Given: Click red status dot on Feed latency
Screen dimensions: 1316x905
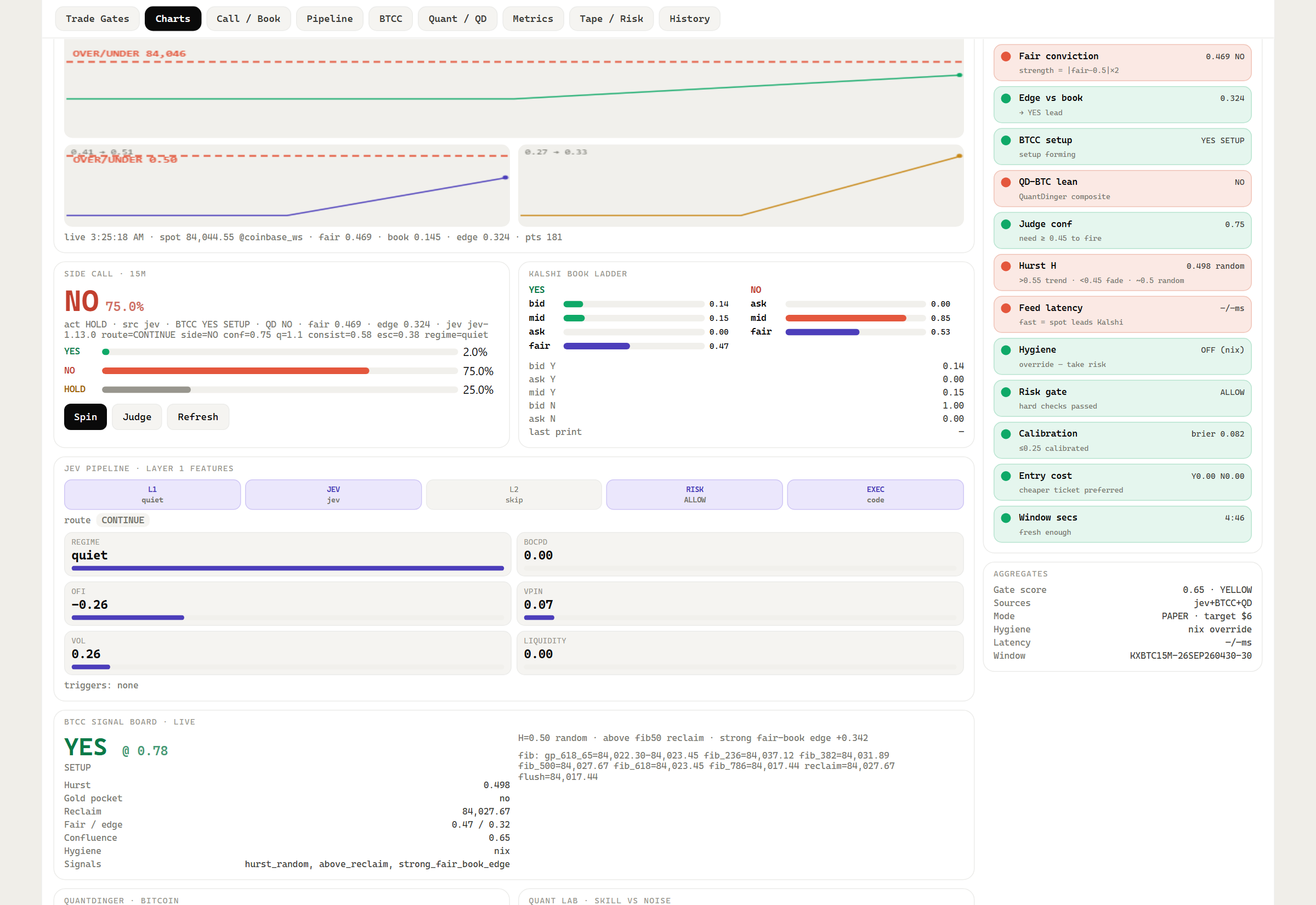Looking at the screenshot, I should click(x=1006, y=308).
